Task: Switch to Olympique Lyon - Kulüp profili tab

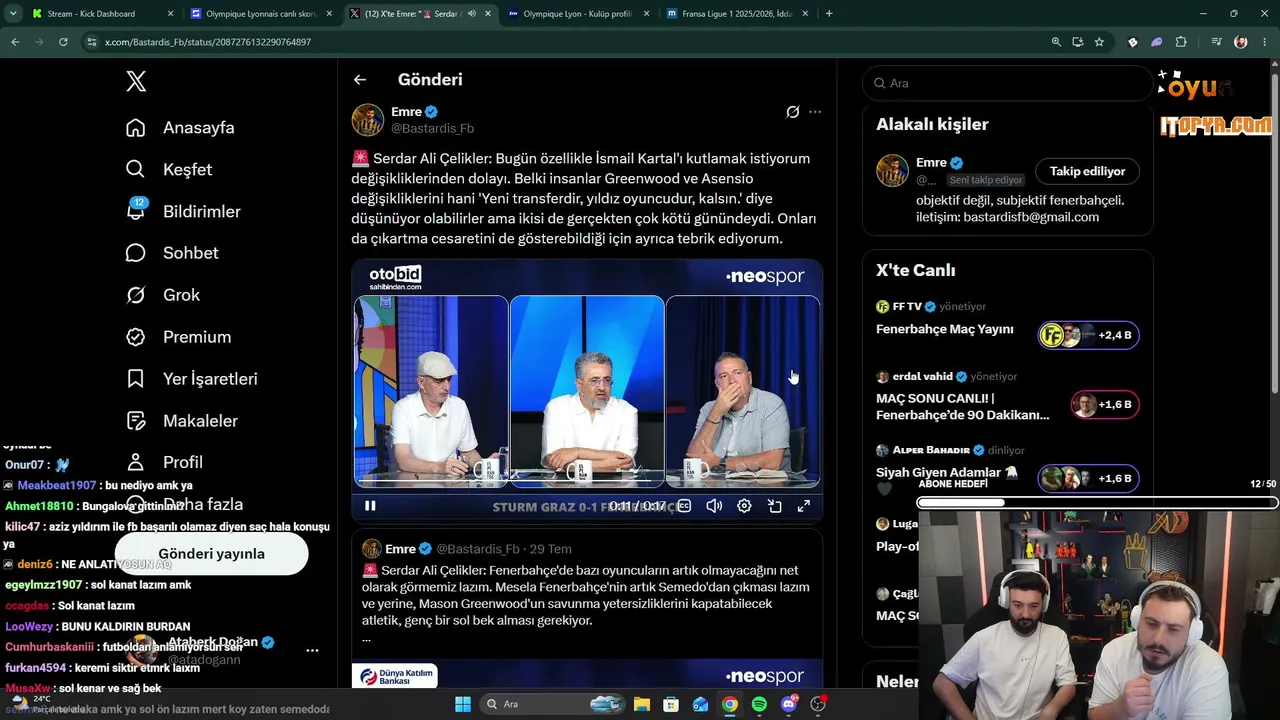Action: [x=578, y=14]
